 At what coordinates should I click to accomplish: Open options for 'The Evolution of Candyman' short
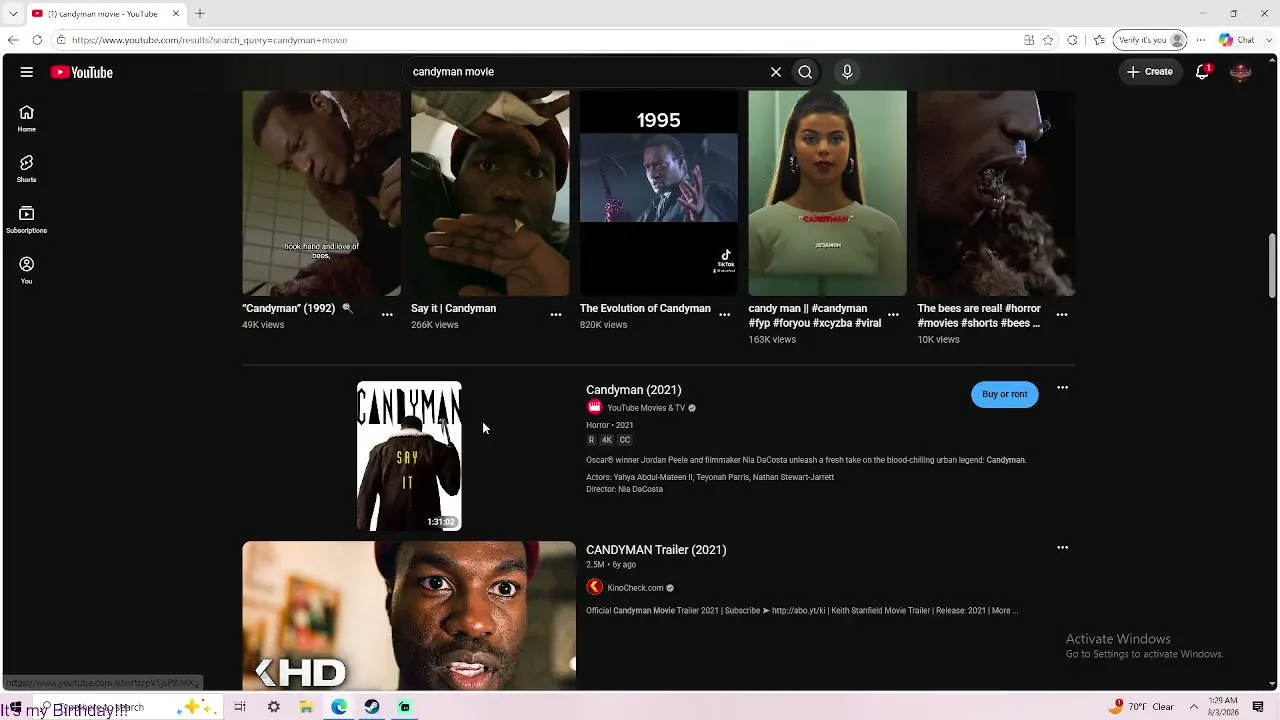point(725,315)
